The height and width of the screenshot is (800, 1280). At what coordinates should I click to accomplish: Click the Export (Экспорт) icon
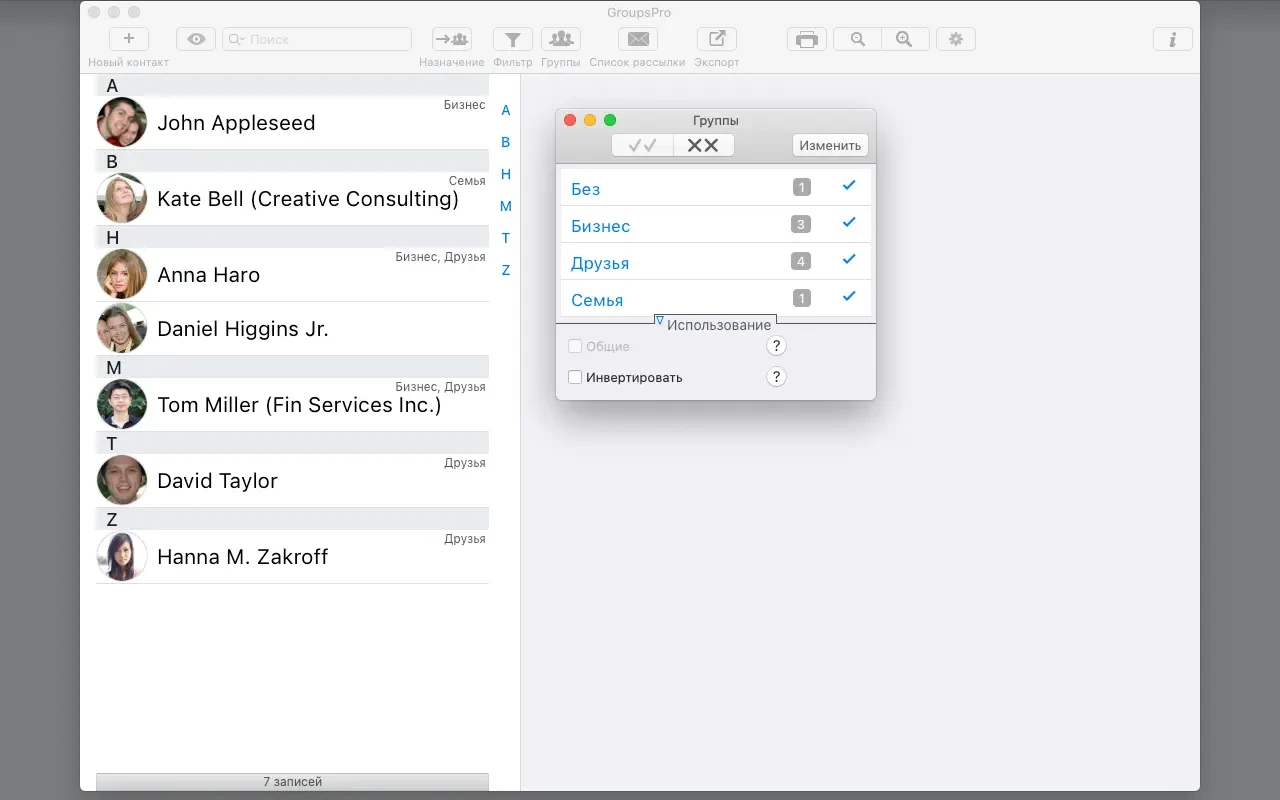[x=717, y=39]
